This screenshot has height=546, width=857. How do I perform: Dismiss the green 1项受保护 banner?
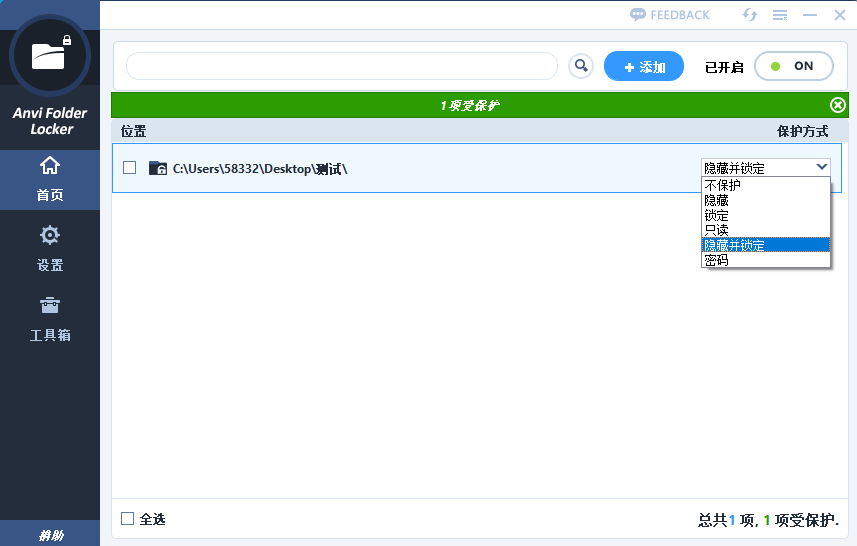(837, 105)
